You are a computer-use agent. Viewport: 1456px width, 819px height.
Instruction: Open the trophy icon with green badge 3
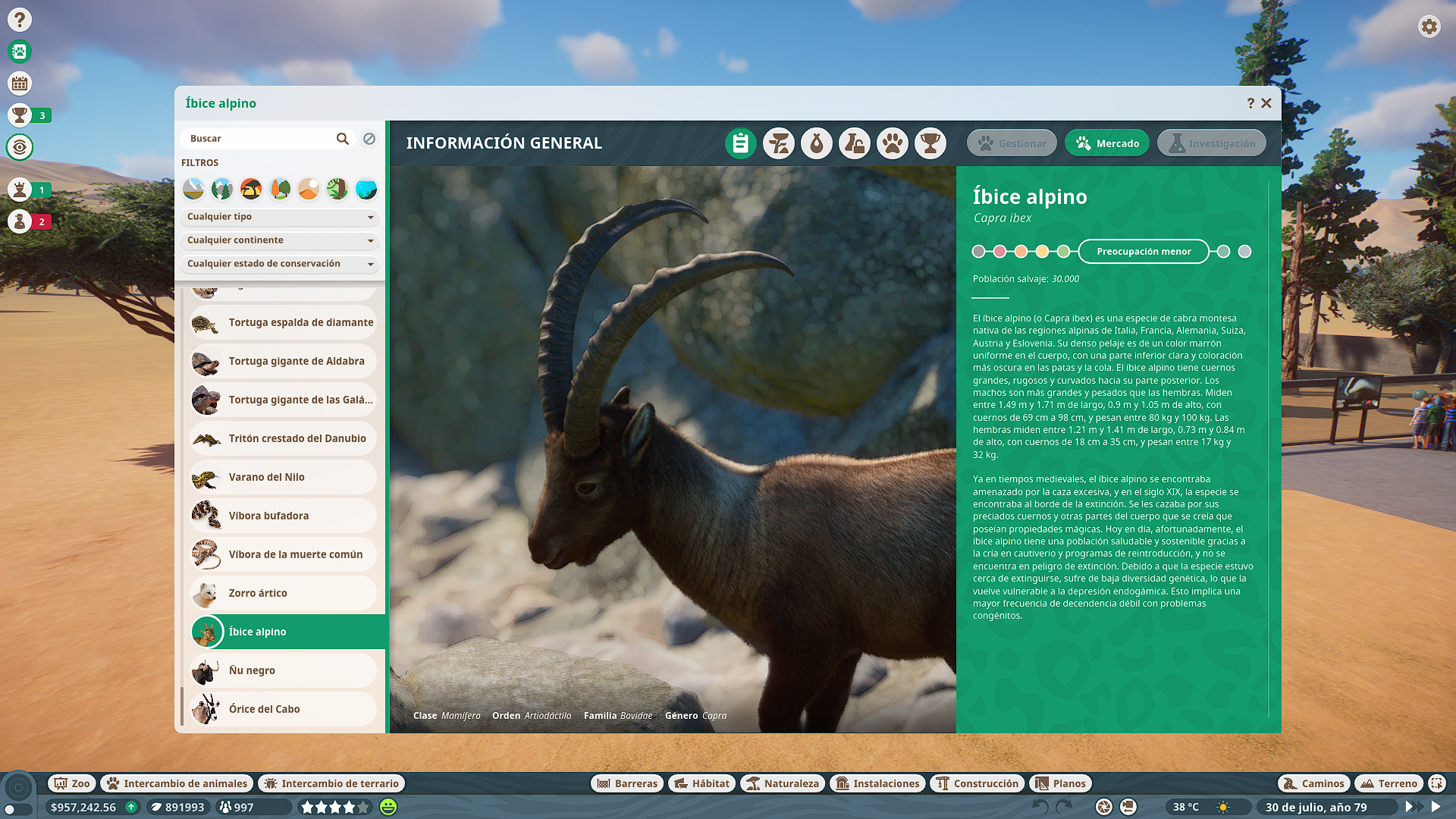coord(20,115)
